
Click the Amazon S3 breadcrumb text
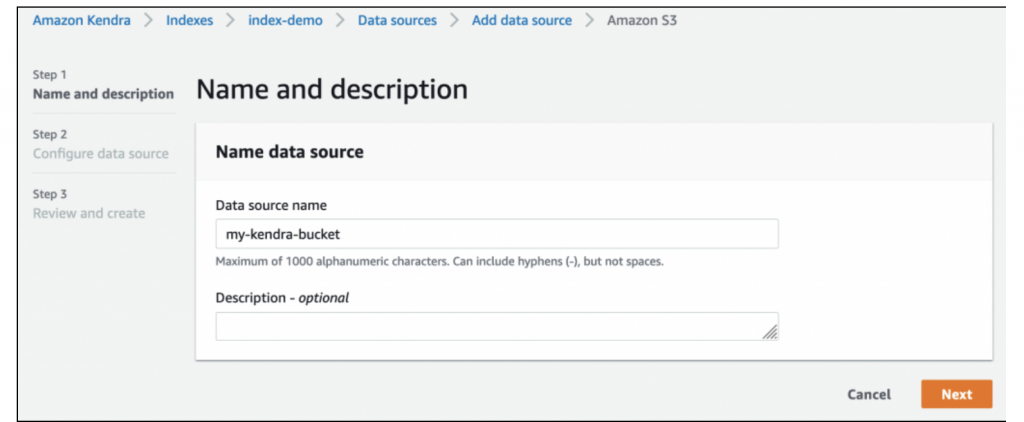point(642,20)
